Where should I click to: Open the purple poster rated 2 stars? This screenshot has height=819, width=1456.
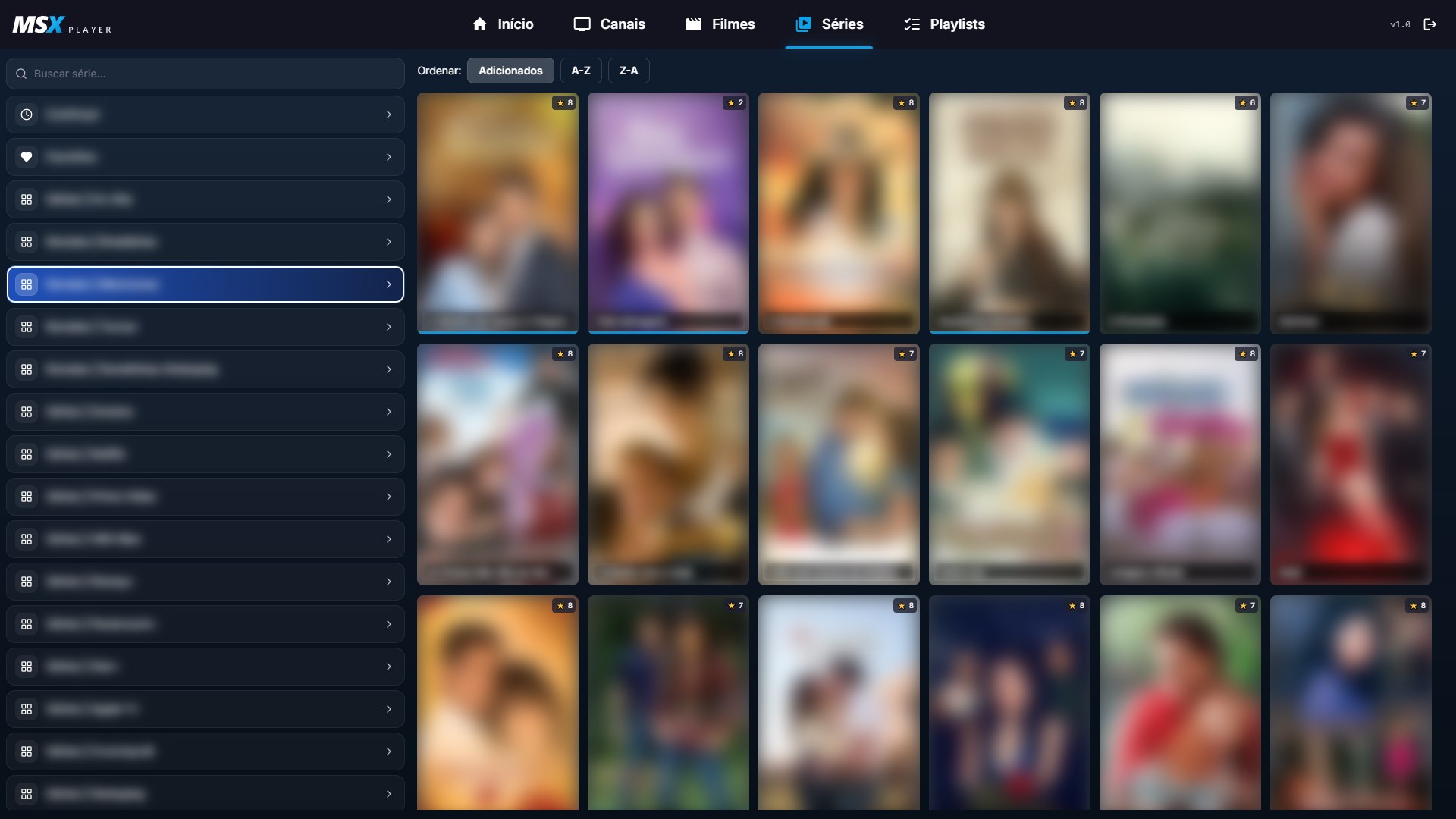coord(668,213)
